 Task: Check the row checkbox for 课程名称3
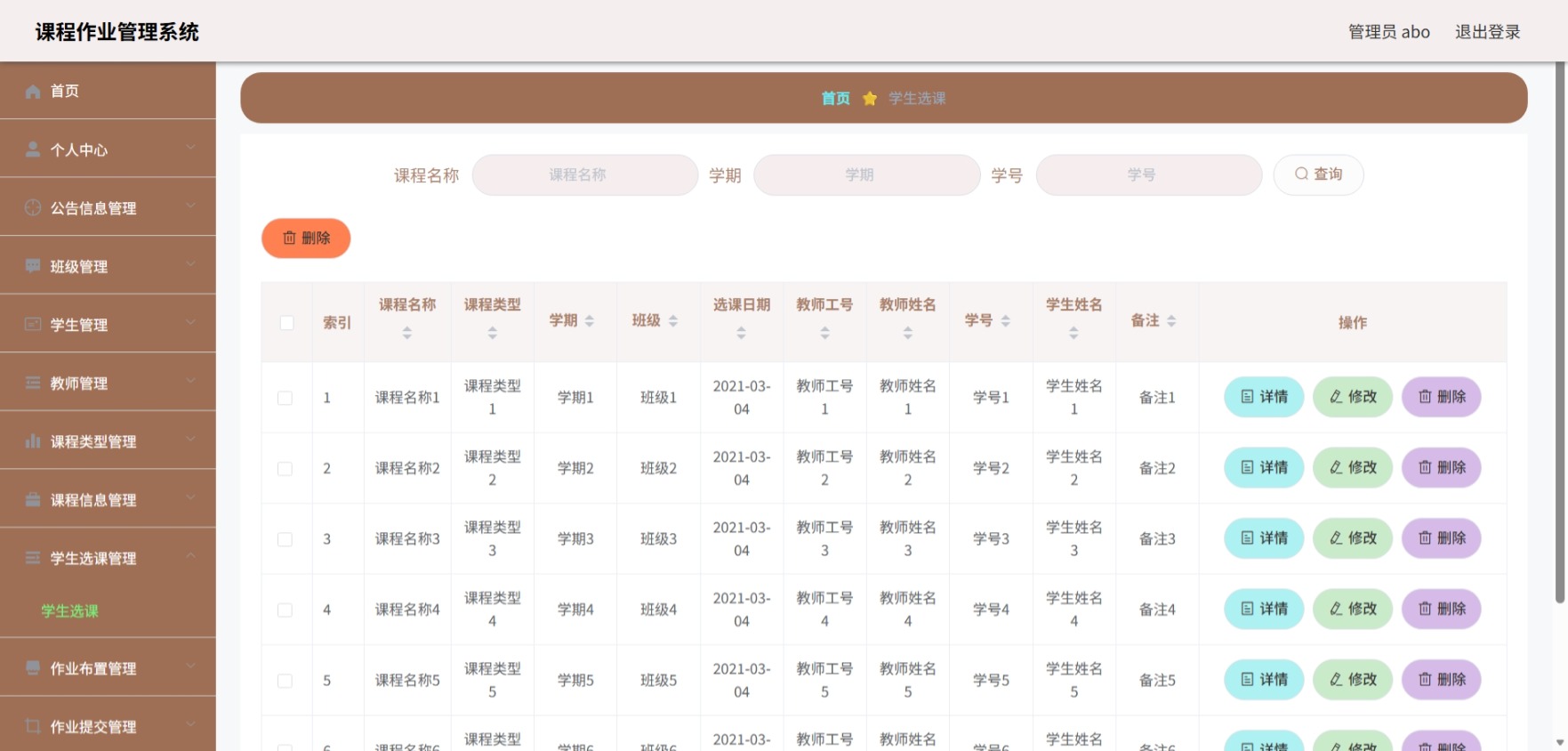pyautogui.click(x=285, y=539)
